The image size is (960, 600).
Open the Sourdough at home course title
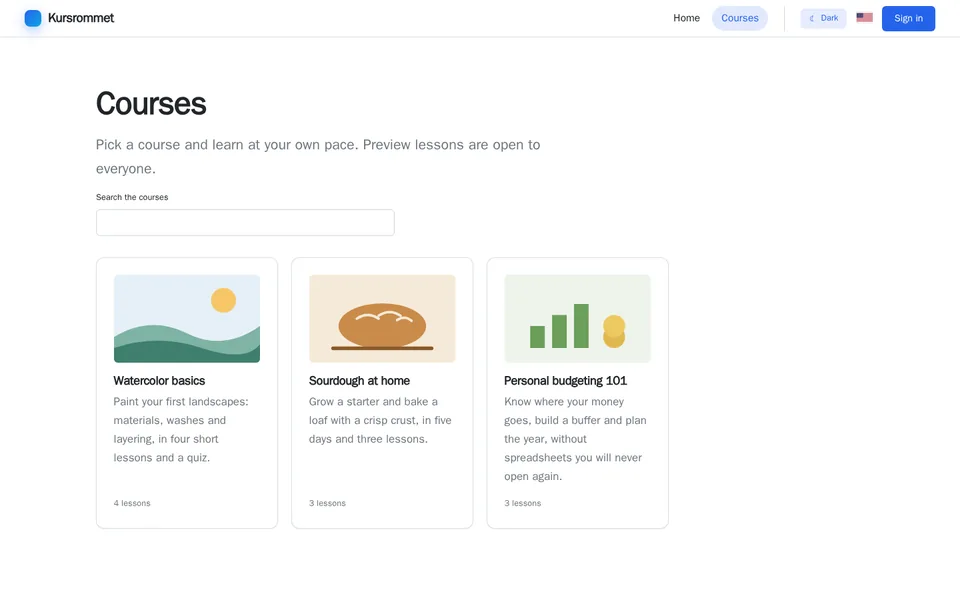pyautogui.click(x=359, y=381)
